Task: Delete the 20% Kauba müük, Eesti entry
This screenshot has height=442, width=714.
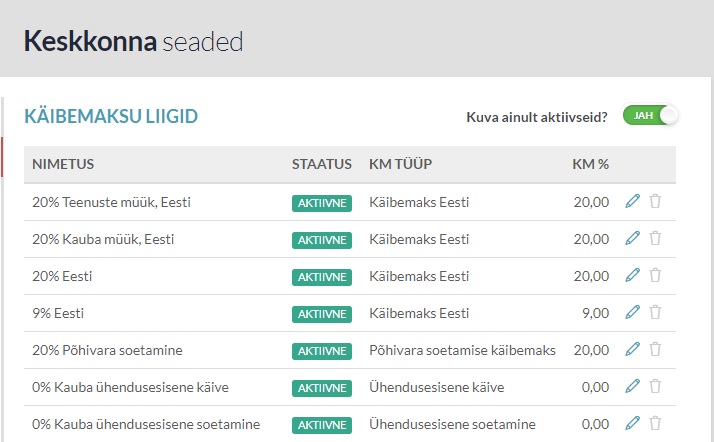Action: pyautogui.click(x=655, y=238)
